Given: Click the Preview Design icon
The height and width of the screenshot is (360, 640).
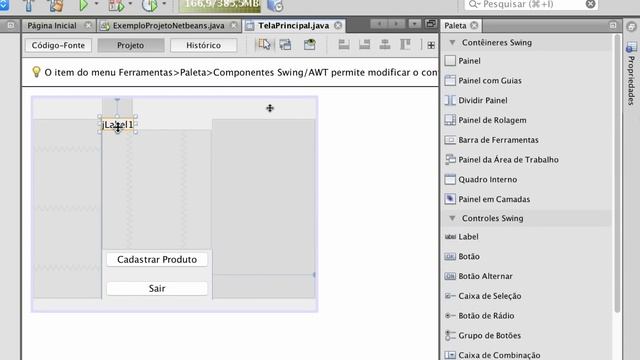Looking at the screenshot, I should (x=309, y=44).
